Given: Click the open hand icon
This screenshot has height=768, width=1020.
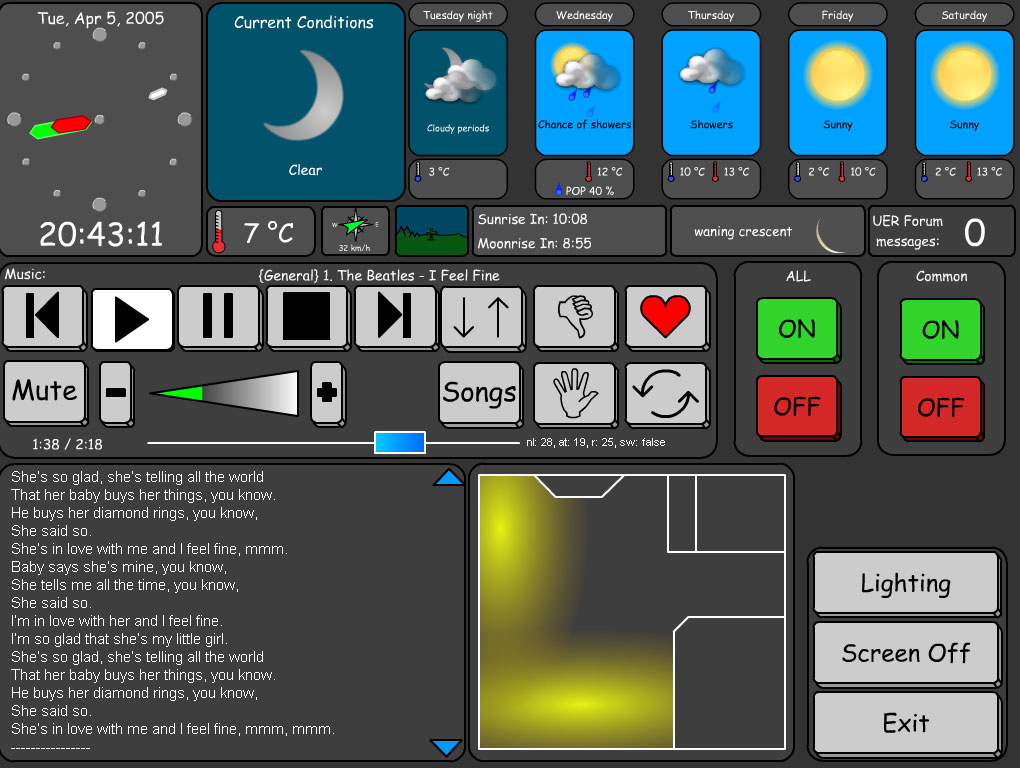Looking at the screenshot, I should pyautogui.click(x=573, y=393).
